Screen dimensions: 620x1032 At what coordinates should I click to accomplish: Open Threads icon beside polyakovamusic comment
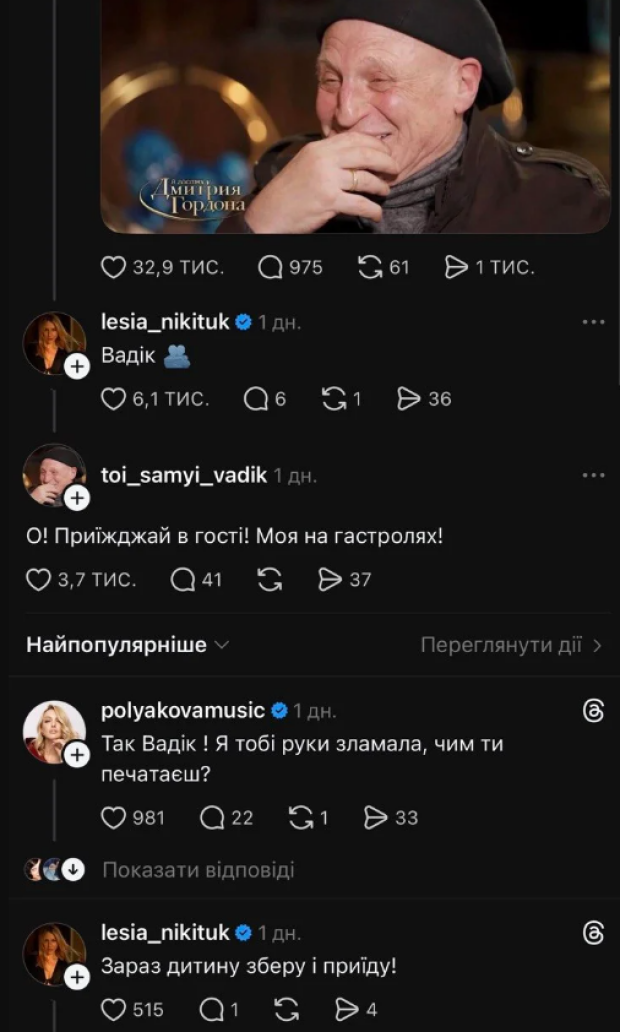click(593, 711)
